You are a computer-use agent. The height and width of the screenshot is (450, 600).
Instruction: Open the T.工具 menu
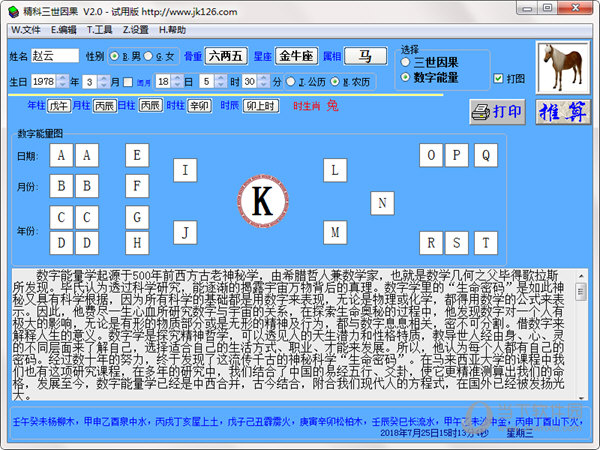coord(99,30)
